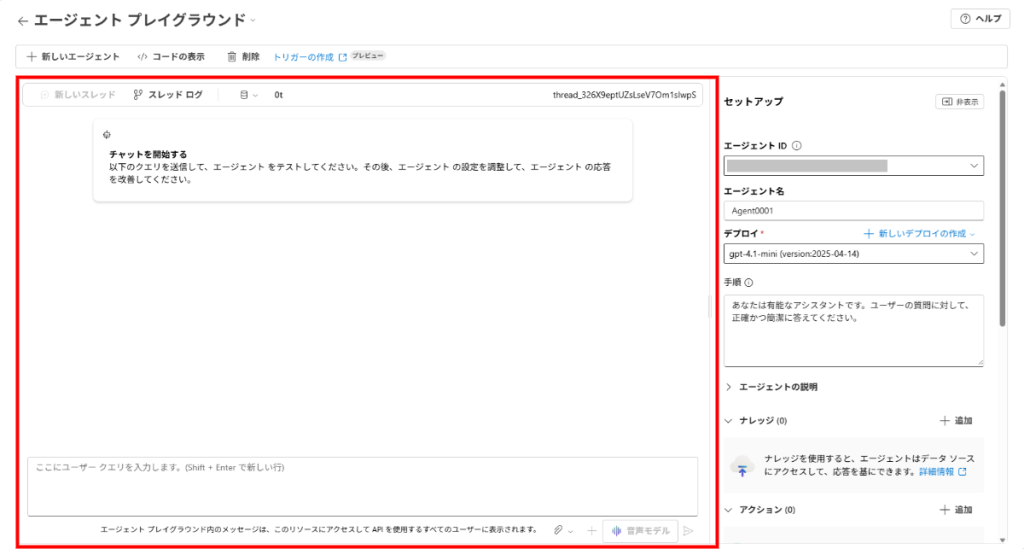Viewport: 1024px width, 549px height.
Task: Open the エージェント ID dropdown
Action: [x=853, y=165]
